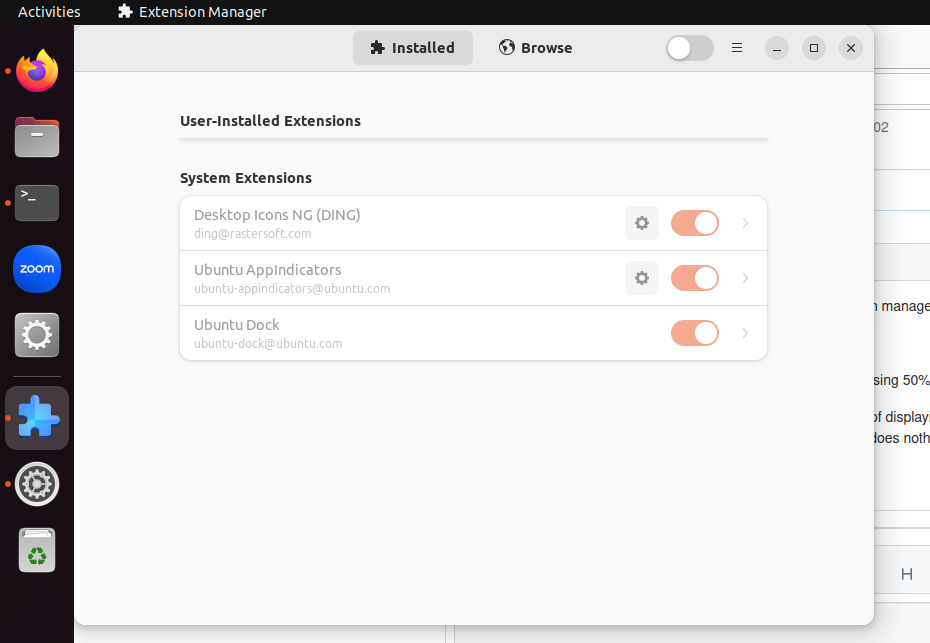Open Extension Manager icon in the dock
Viewport: 930px width, 643px height.
pos(37,418)
